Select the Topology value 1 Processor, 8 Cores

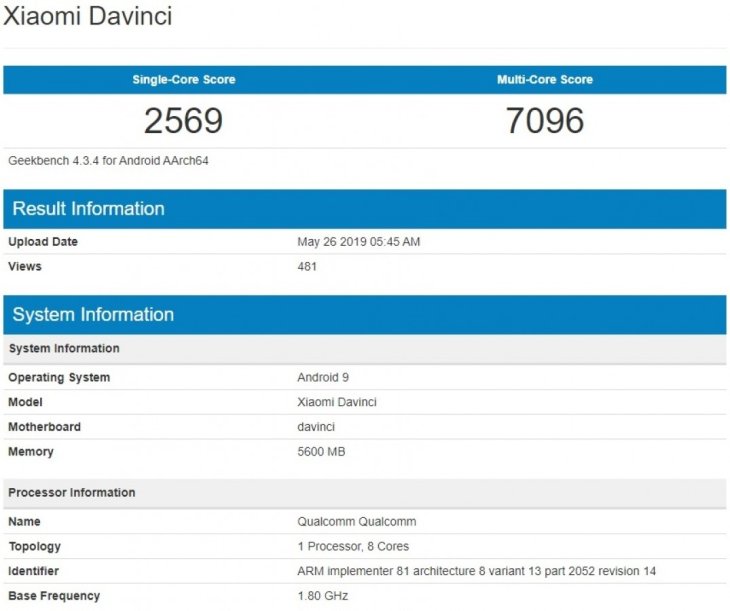point(353,547)
